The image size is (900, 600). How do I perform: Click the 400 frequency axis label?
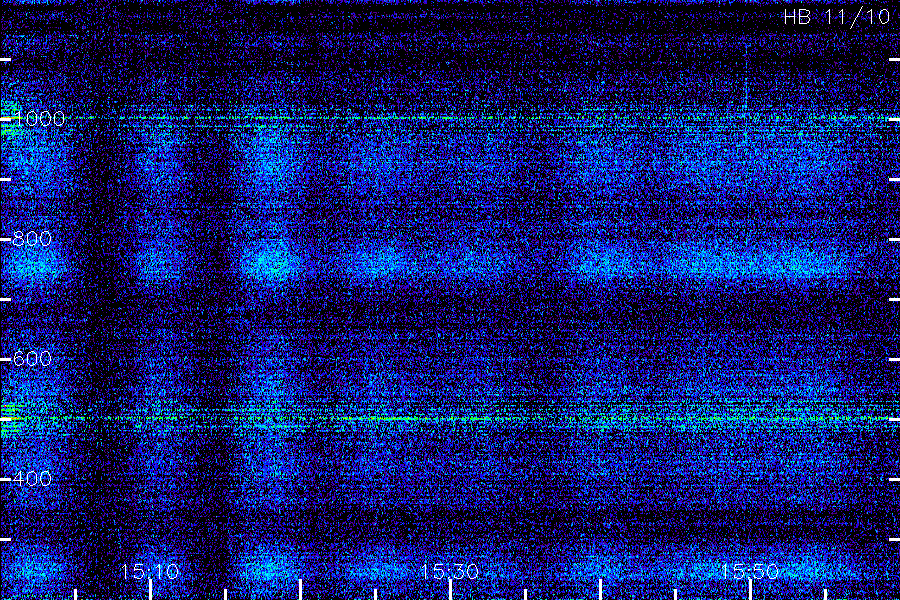pyautogui.click(x=32, y=479)
